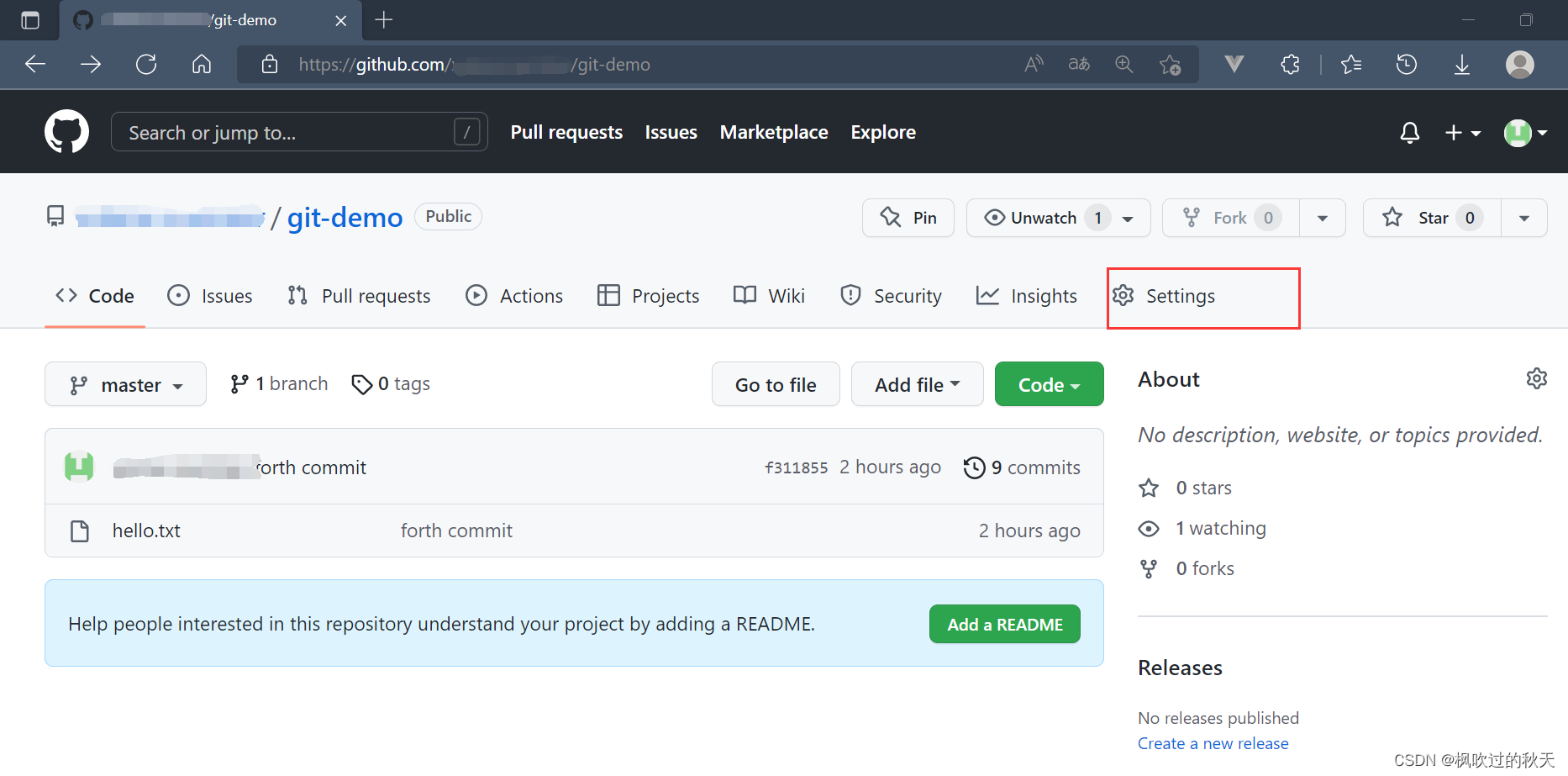Switch to the Projects tab

(648, 296)
